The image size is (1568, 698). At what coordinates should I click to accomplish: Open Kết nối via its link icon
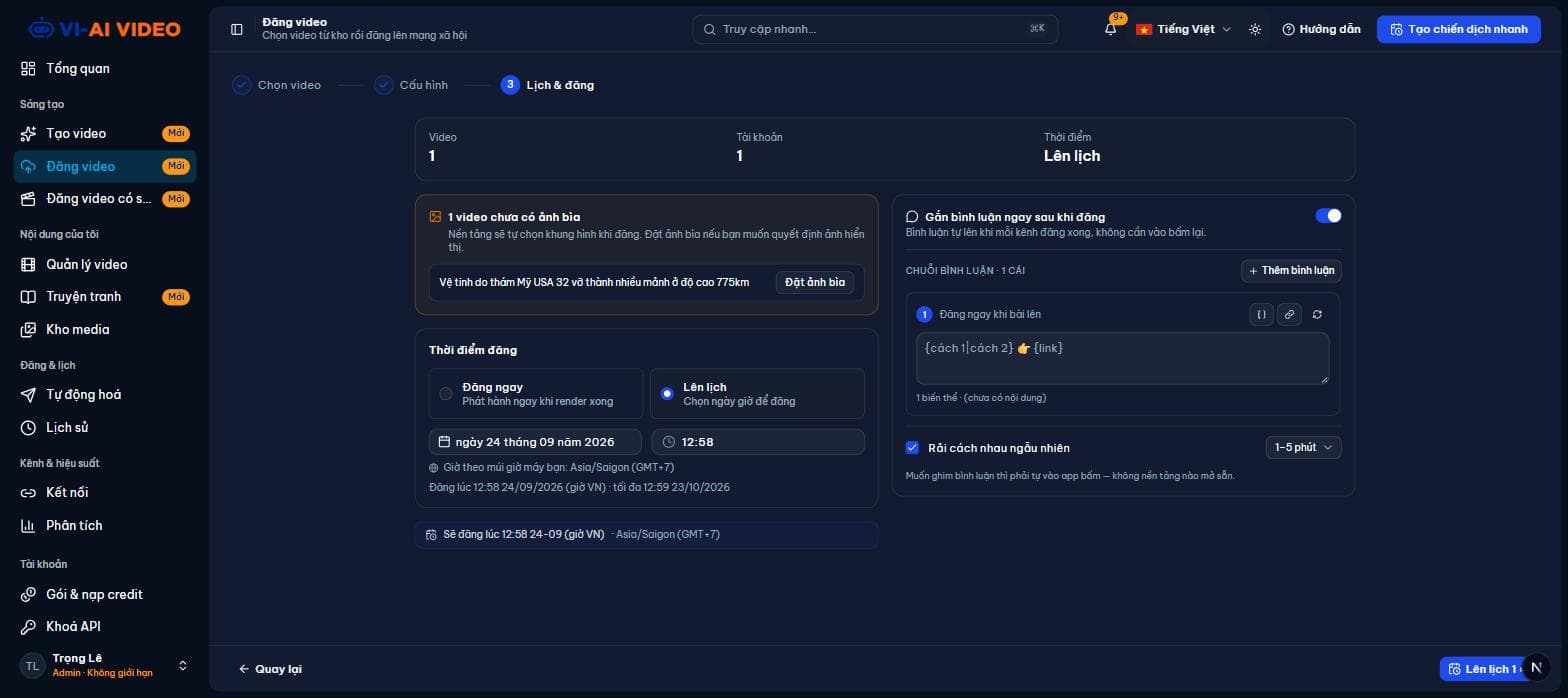[x=28, y=492]
